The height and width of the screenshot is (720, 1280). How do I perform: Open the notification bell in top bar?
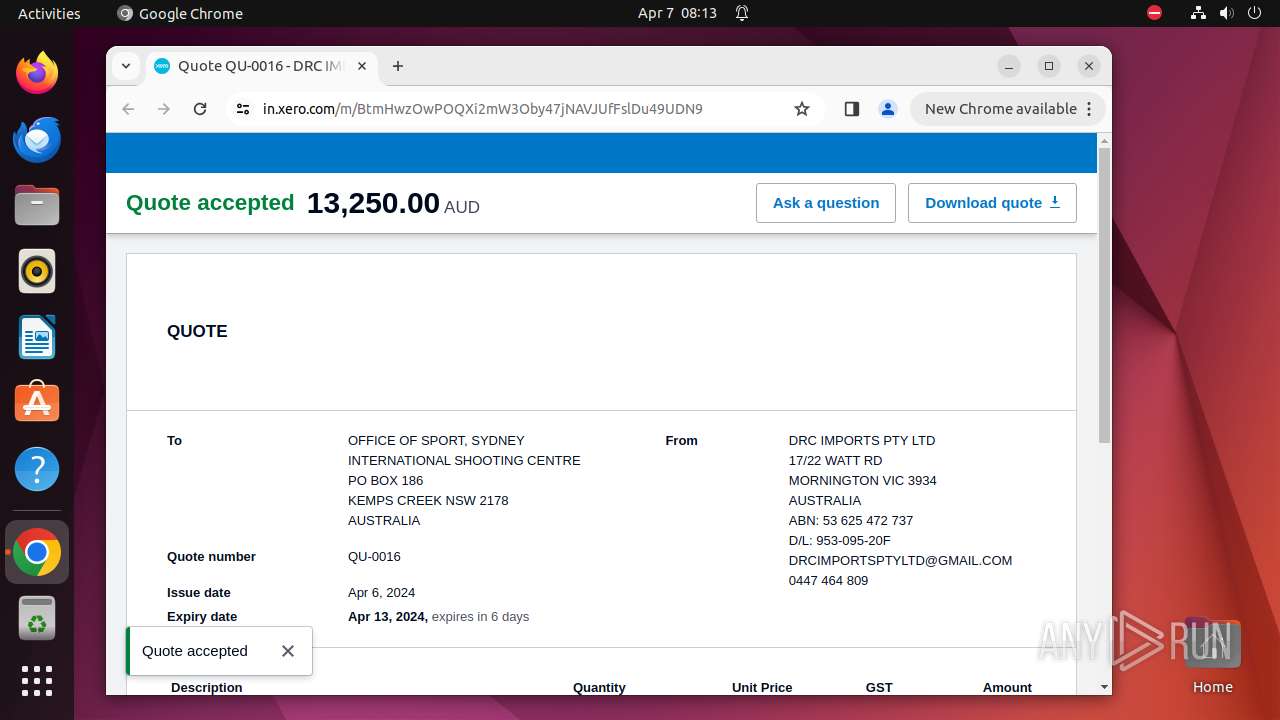click(742, 13)
